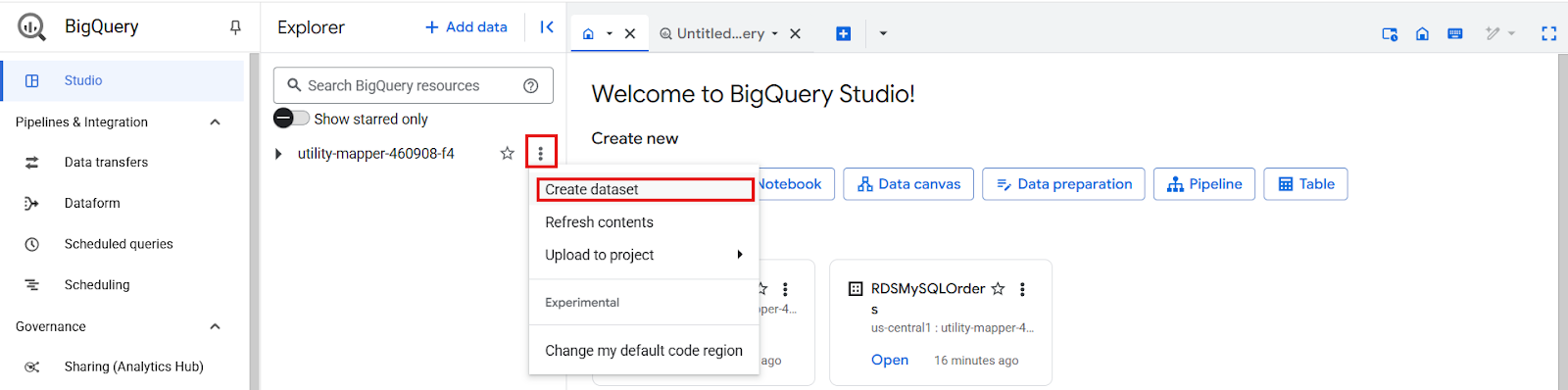This screenshot has width=1568, height=390.
Task: Open Data transfers page
Action: (x=106, y=163)
